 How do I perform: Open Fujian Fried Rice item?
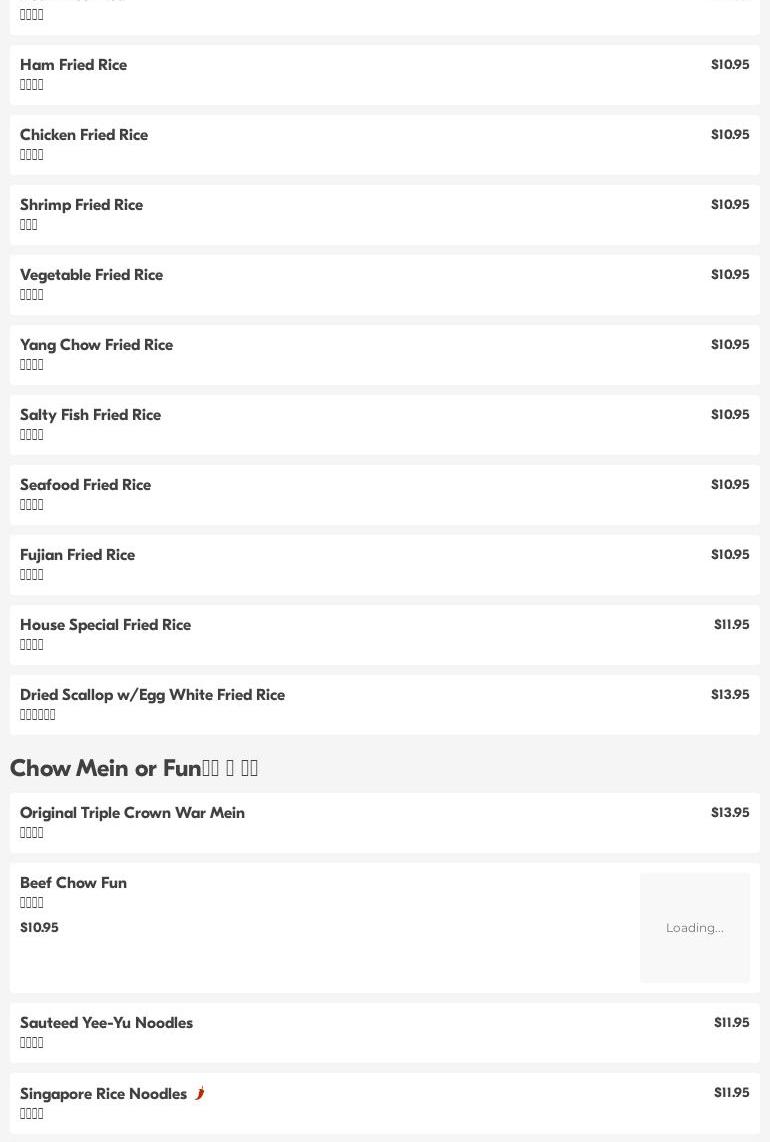78,555
